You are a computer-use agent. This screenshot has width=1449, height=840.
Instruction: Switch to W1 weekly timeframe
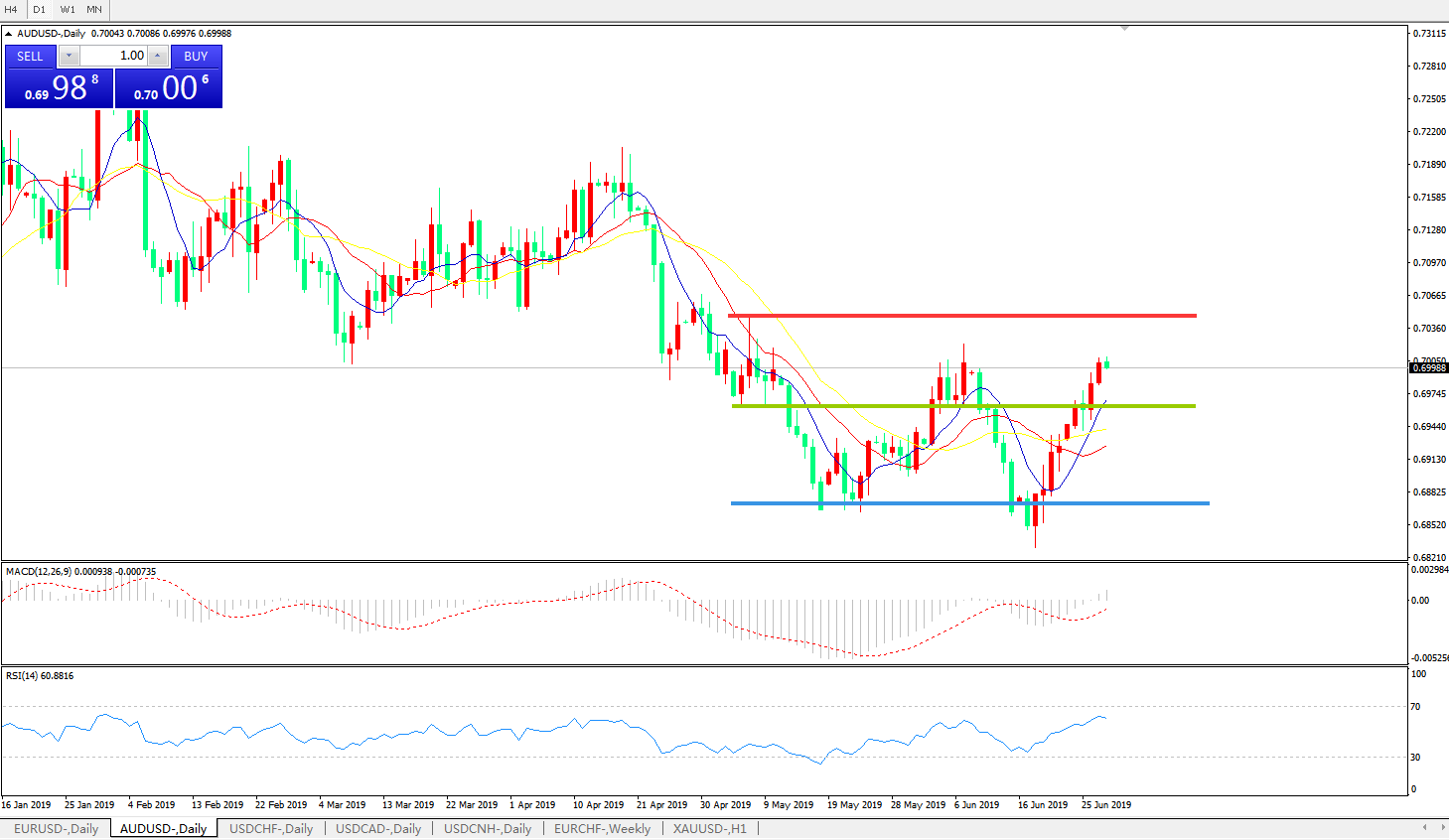coord(68,9)
